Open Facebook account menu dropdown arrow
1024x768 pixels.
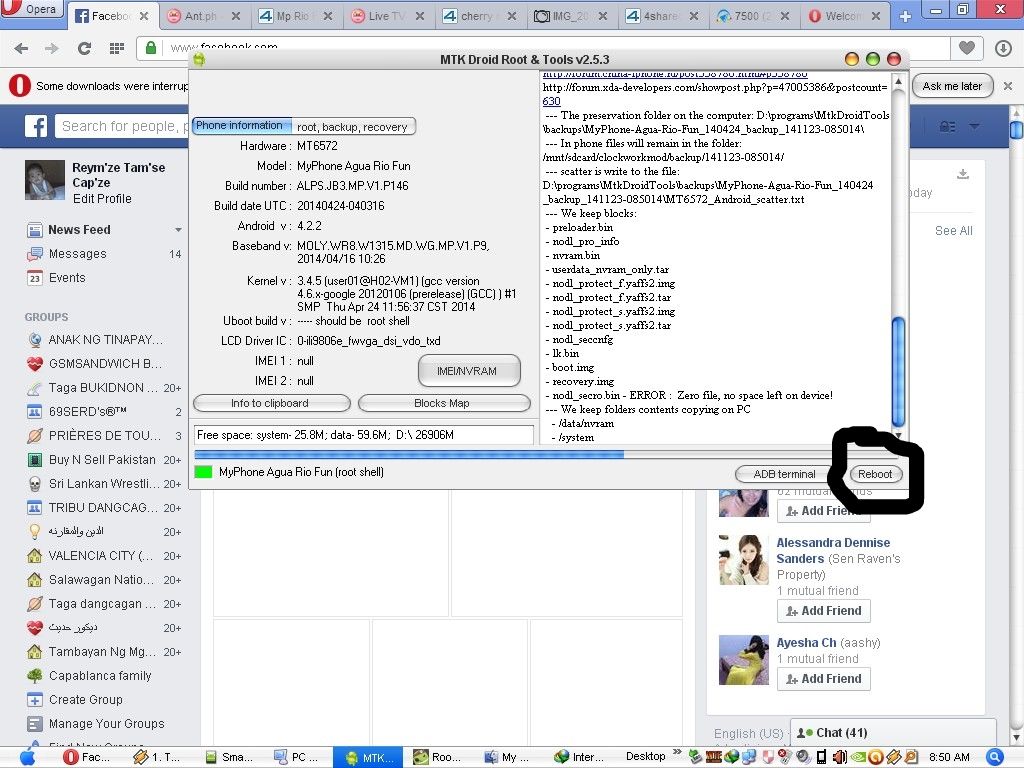click(x=975, y=126)
